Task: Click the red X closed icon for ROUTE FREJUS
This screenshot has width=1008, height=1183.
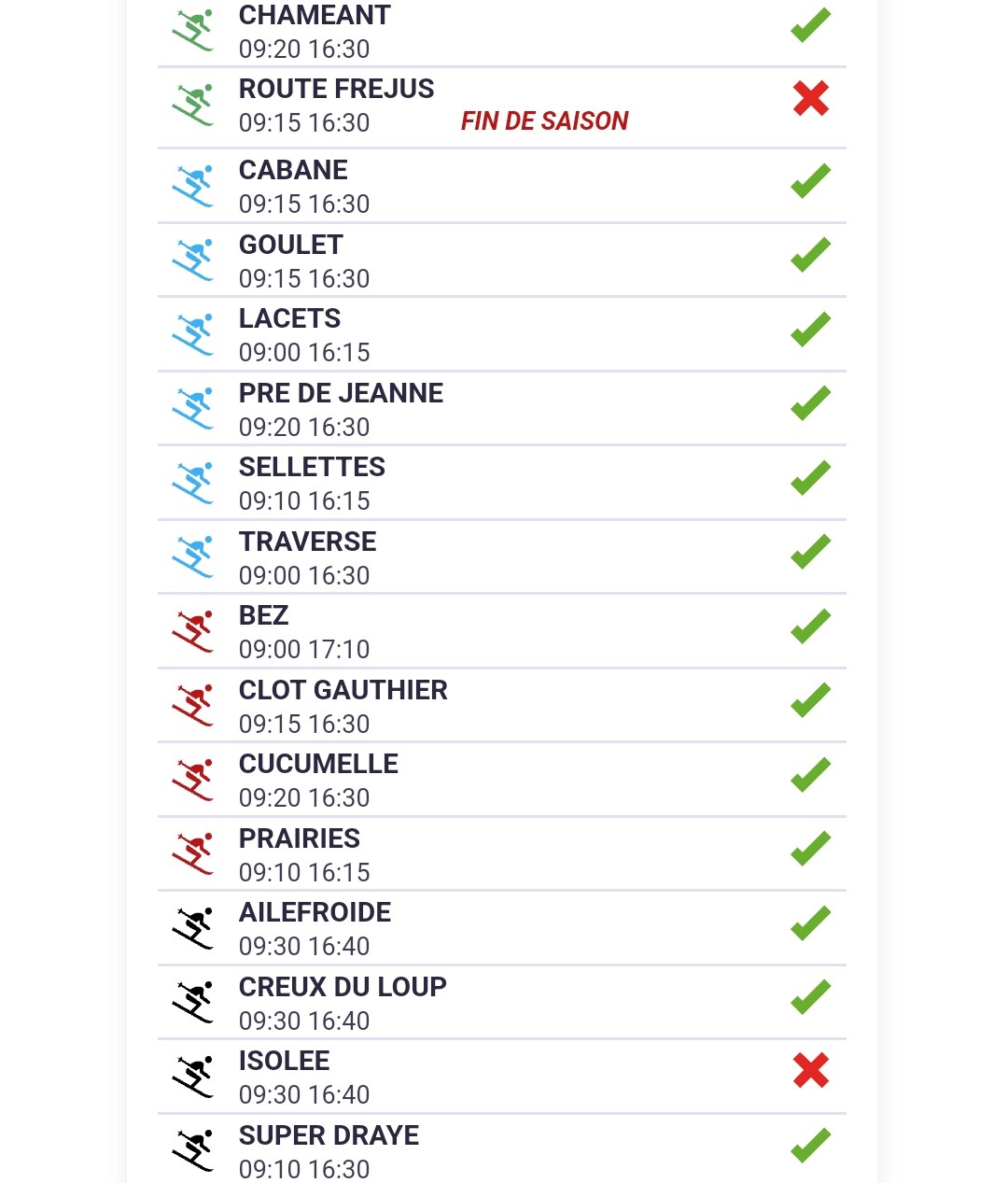Action: pyautogui.click(x=811, y=98)
